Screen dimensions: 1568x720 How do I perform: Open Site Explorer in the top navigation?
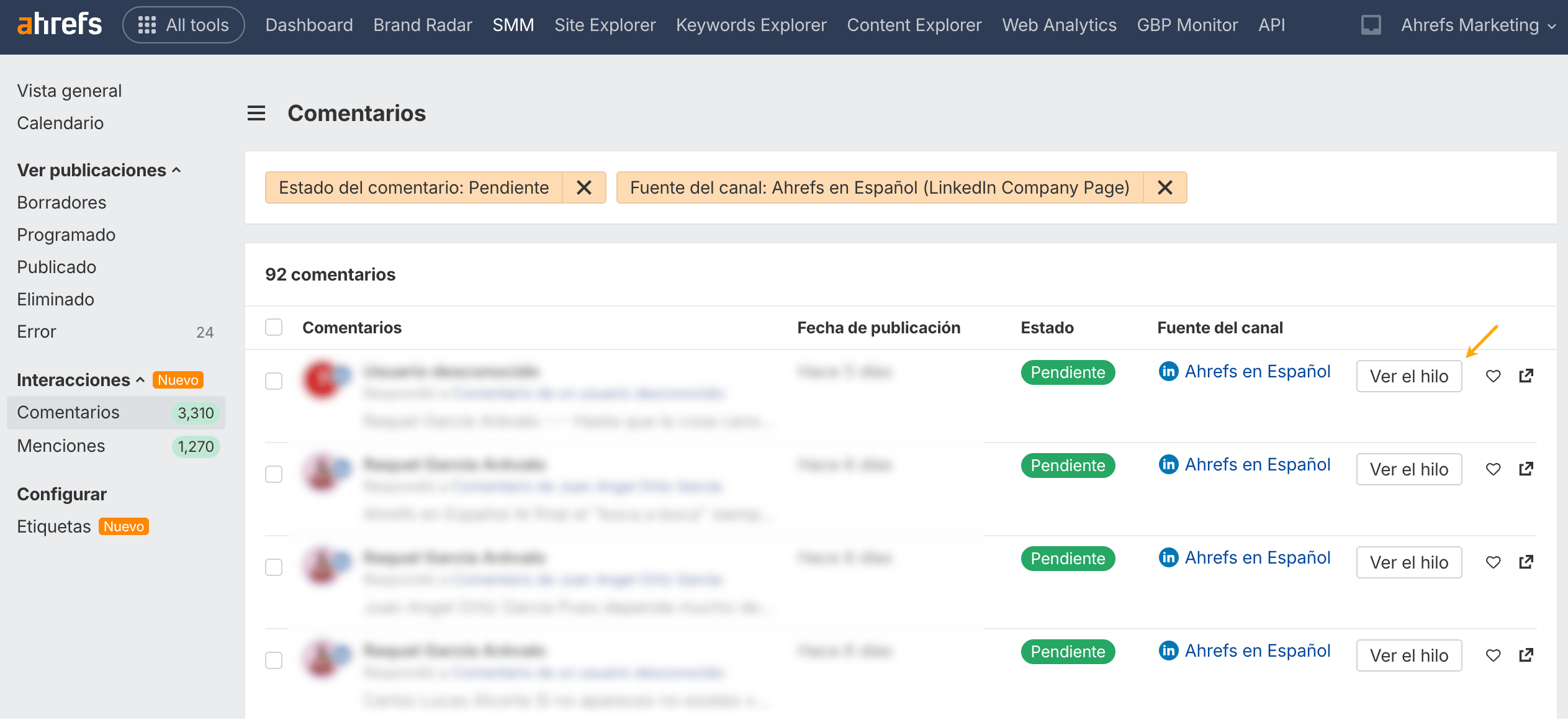605,25
